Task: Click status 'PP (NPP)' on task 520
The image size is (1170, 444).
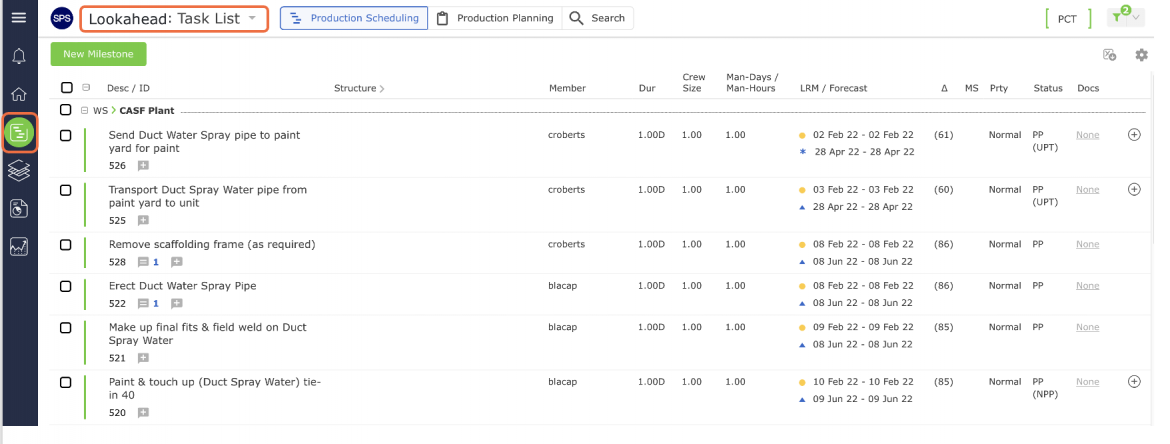Action: pyautogui.click(x=1045, y=388)
